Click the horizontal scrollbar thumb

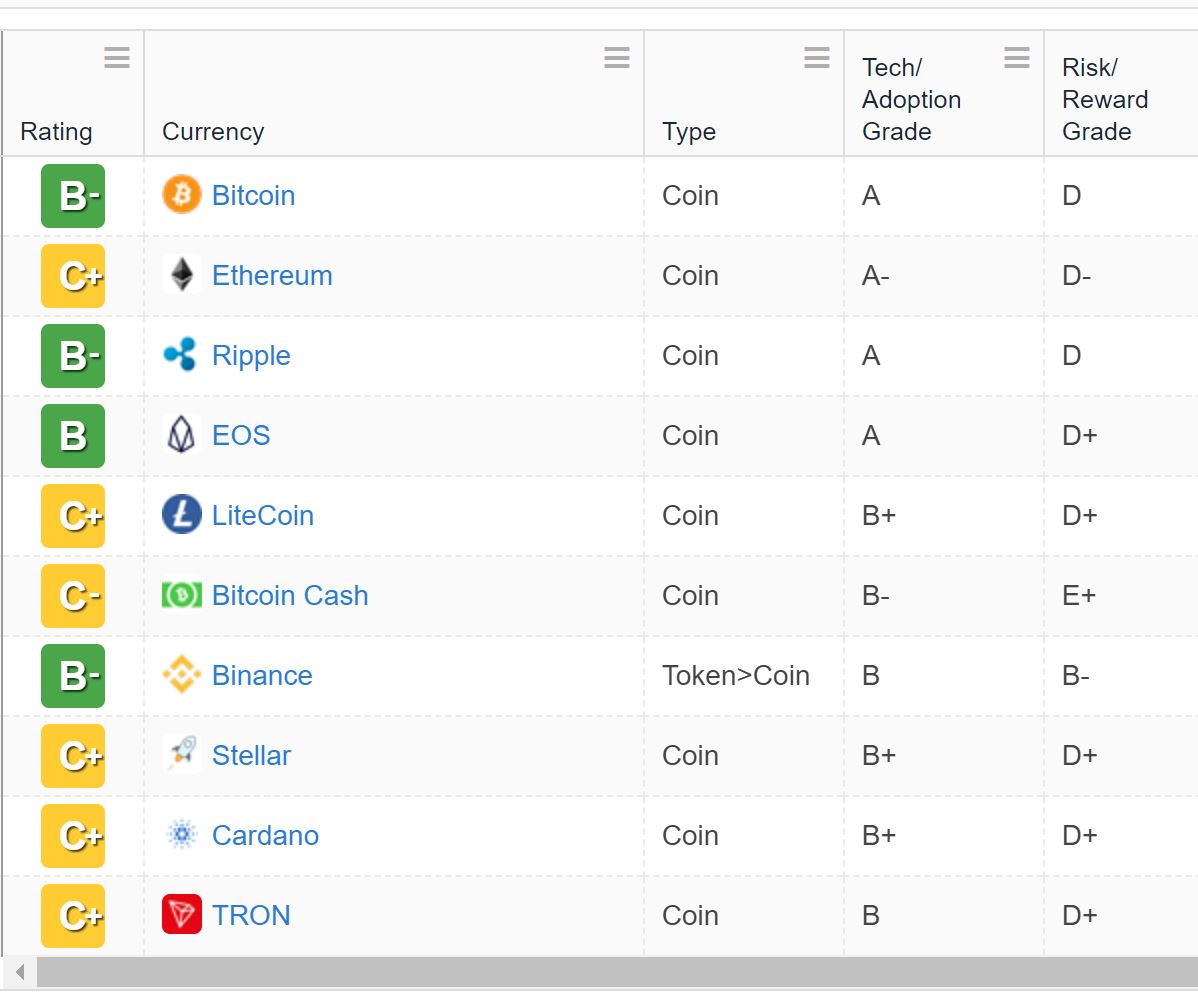point(617,972)
